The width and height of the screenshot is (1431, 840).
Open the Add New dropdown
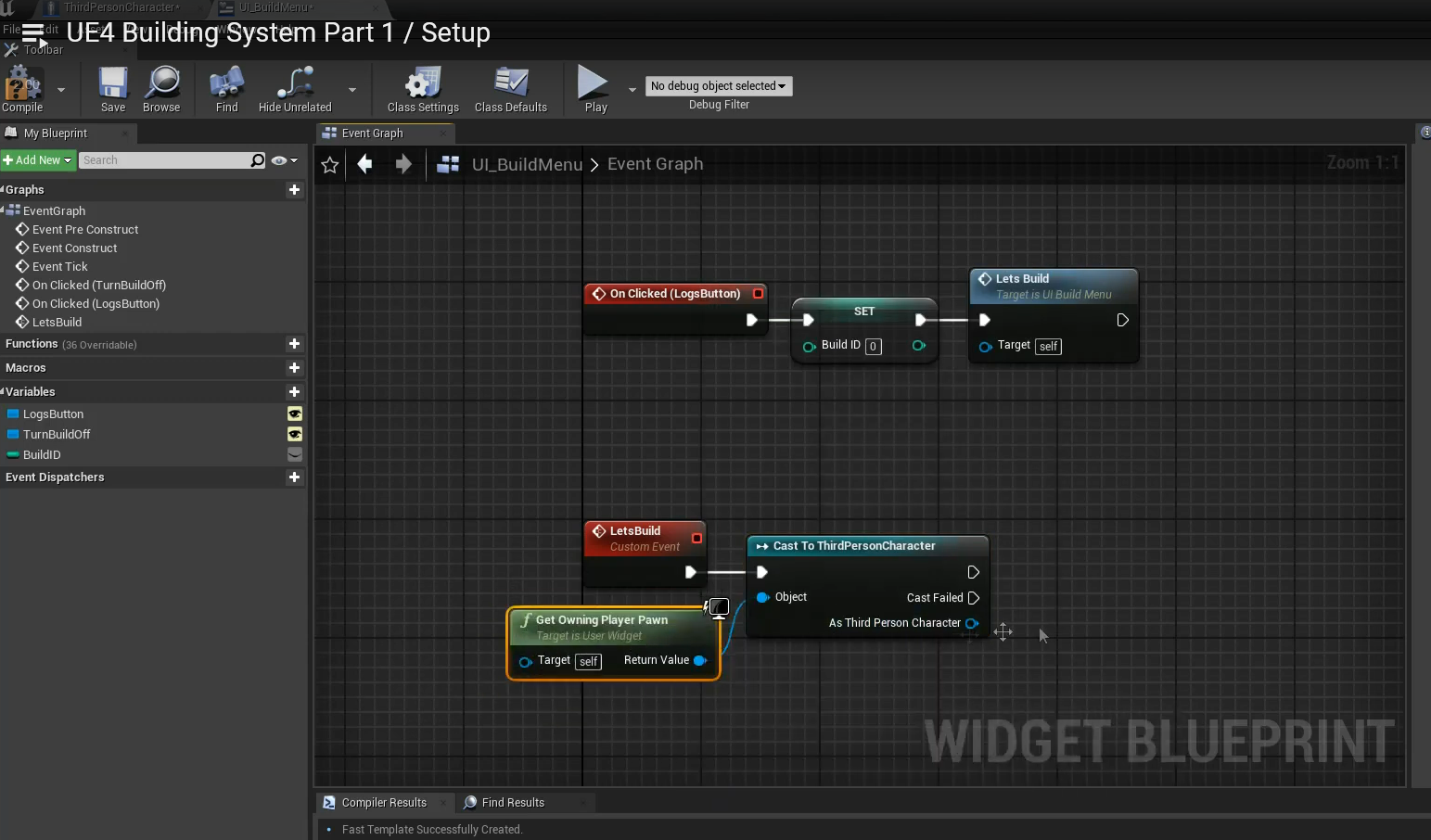(38, 160)
